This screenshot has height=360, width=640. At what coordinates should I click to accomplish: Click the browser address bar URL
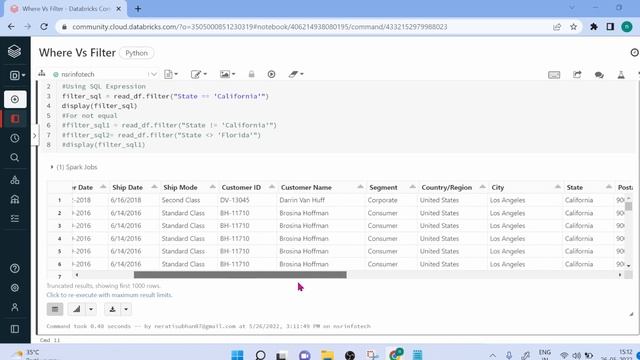[x=260, y=27]
